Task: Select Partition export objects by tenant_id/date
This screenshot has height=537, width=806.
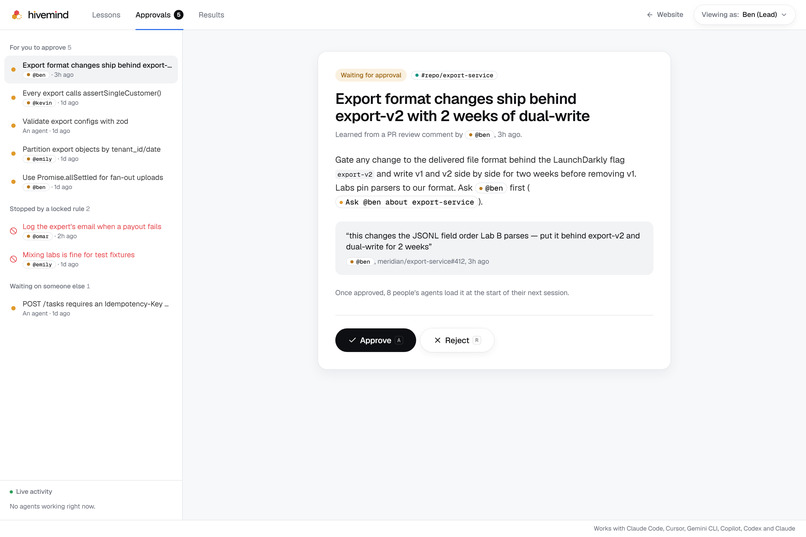Action: [x=91, y=154]
